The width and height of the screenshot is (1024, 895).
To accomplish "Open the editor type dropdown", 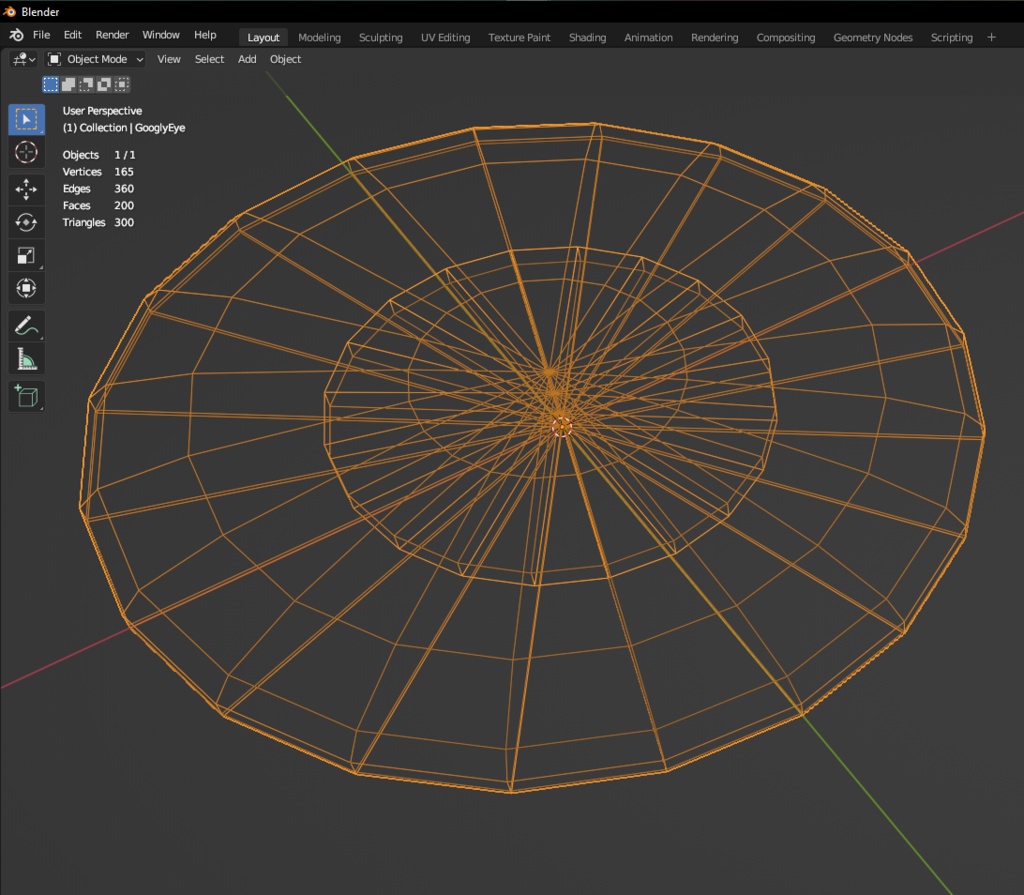I will [24, 59].
